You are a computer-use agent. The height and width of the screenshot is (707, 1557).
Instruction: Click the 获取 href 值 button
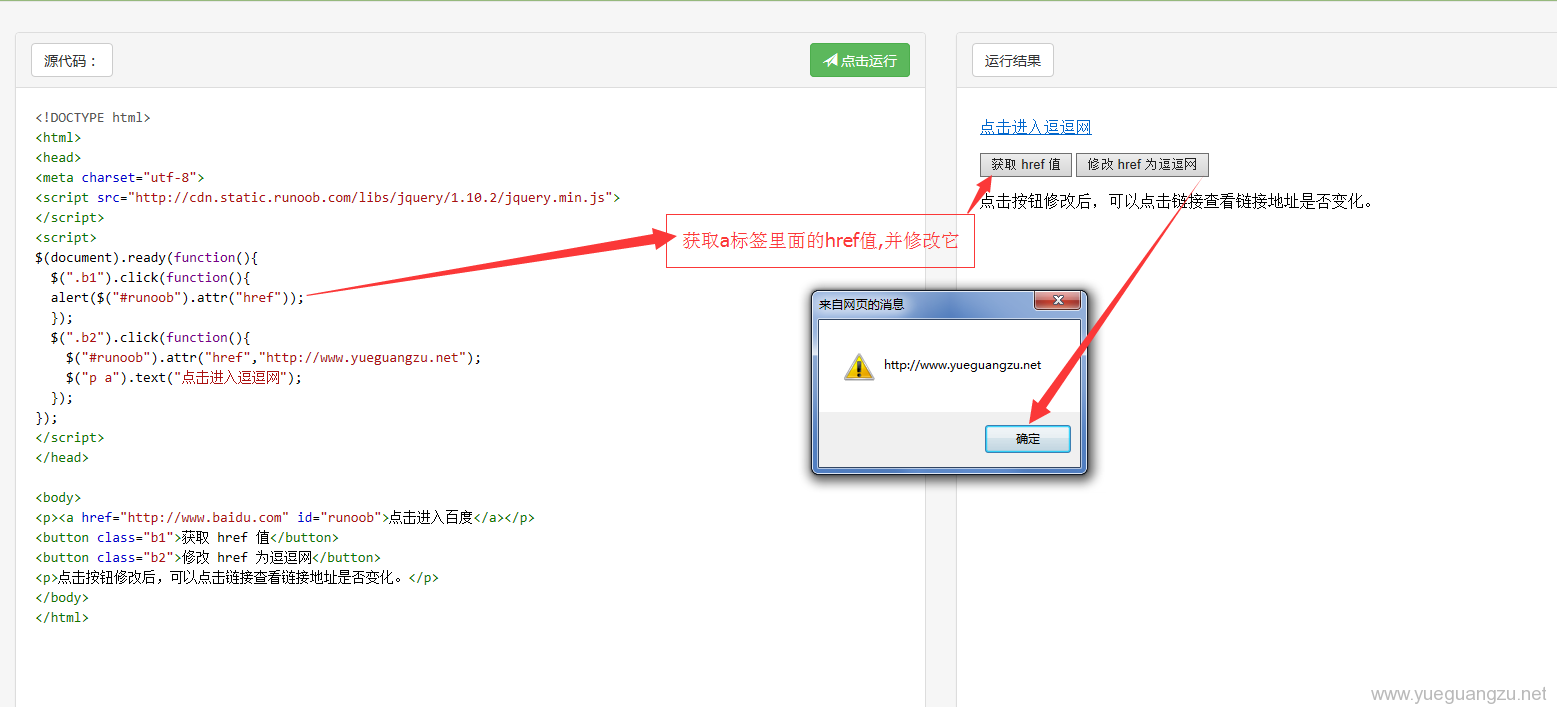(1026, 164)
